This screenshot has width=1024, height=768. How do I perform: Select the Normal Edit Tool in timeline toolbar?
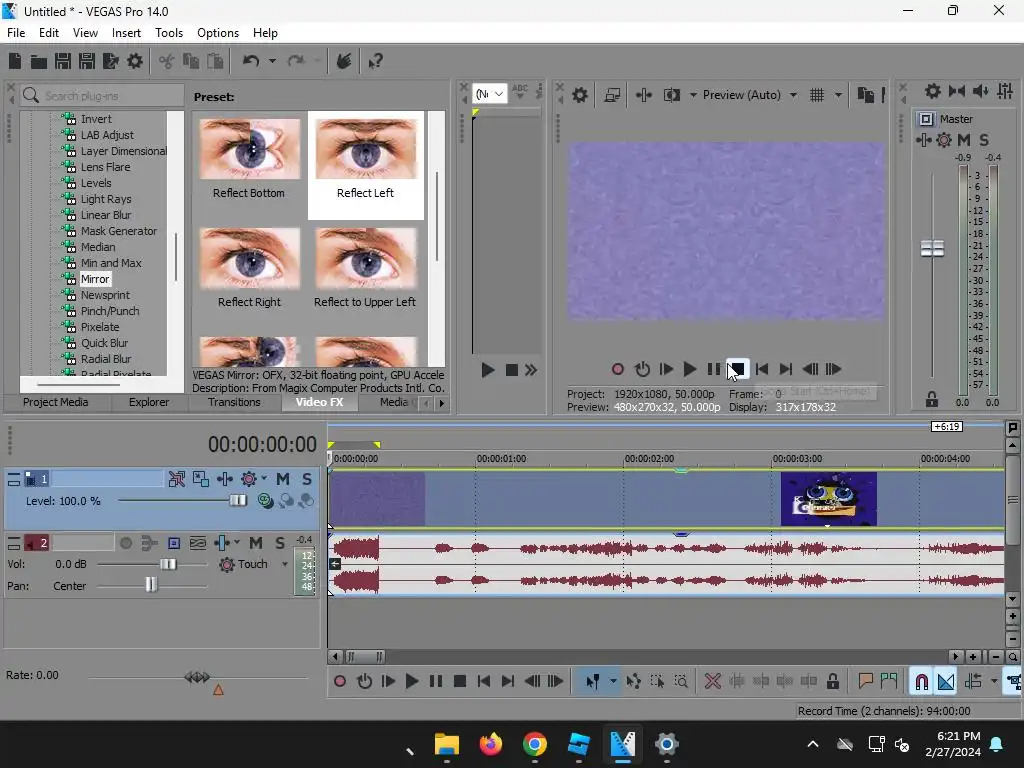(592, 682)
